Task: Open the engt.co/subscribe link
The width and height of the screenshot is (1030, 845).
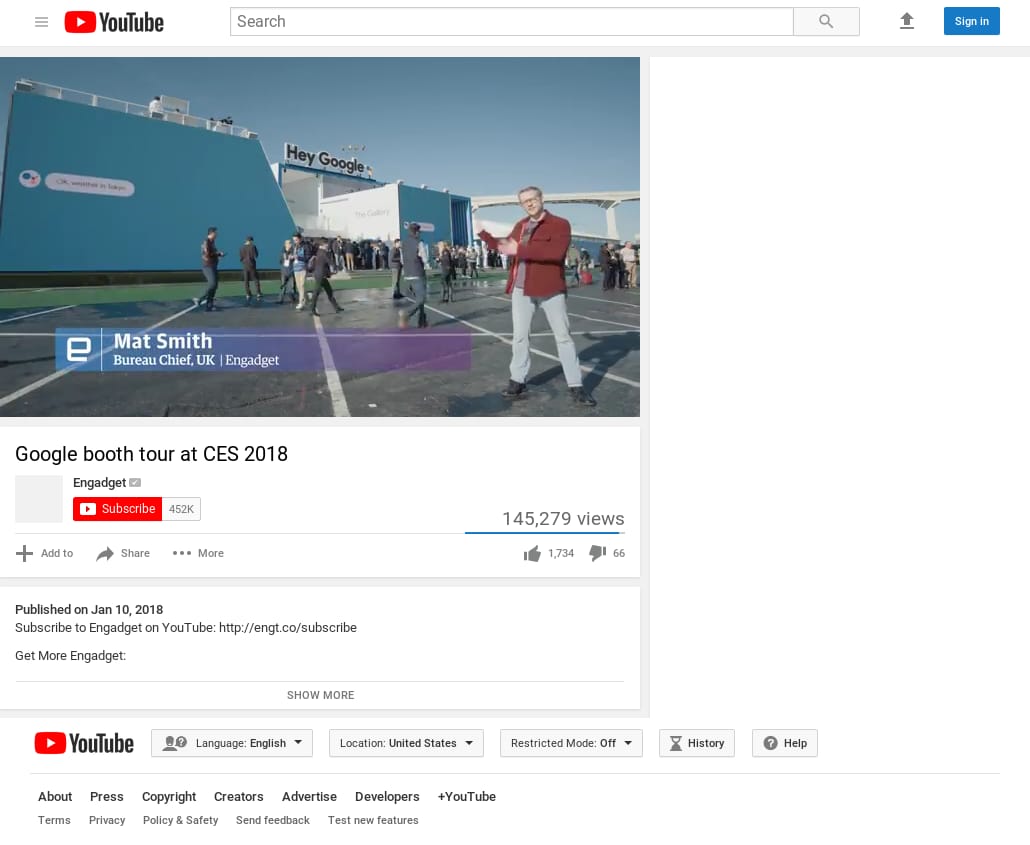Action: (x=288, y=628)
